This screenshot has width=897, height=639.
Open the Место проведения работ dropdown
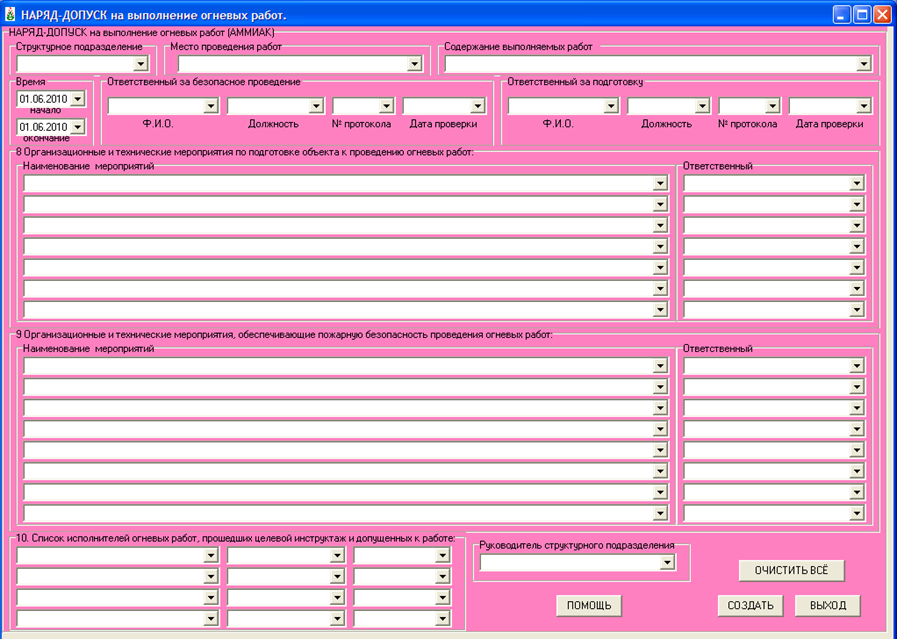click(x=415, y=63)
